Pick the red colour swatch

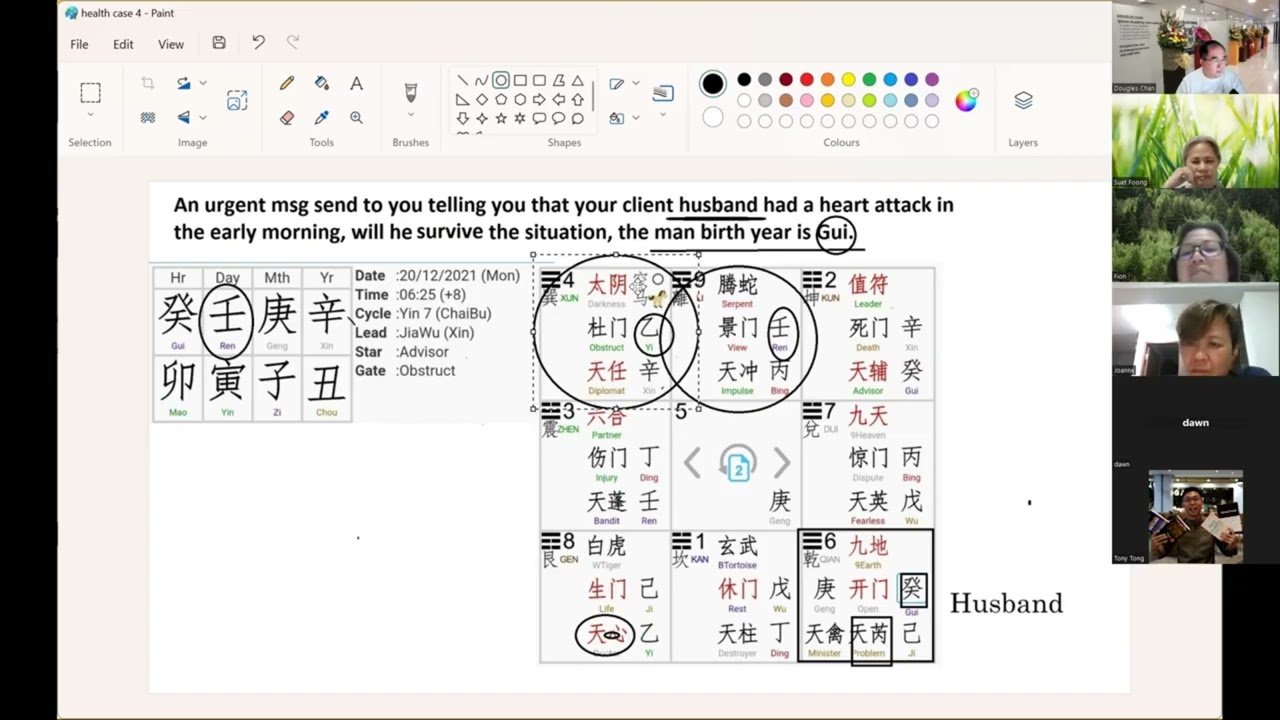[807, 80]
